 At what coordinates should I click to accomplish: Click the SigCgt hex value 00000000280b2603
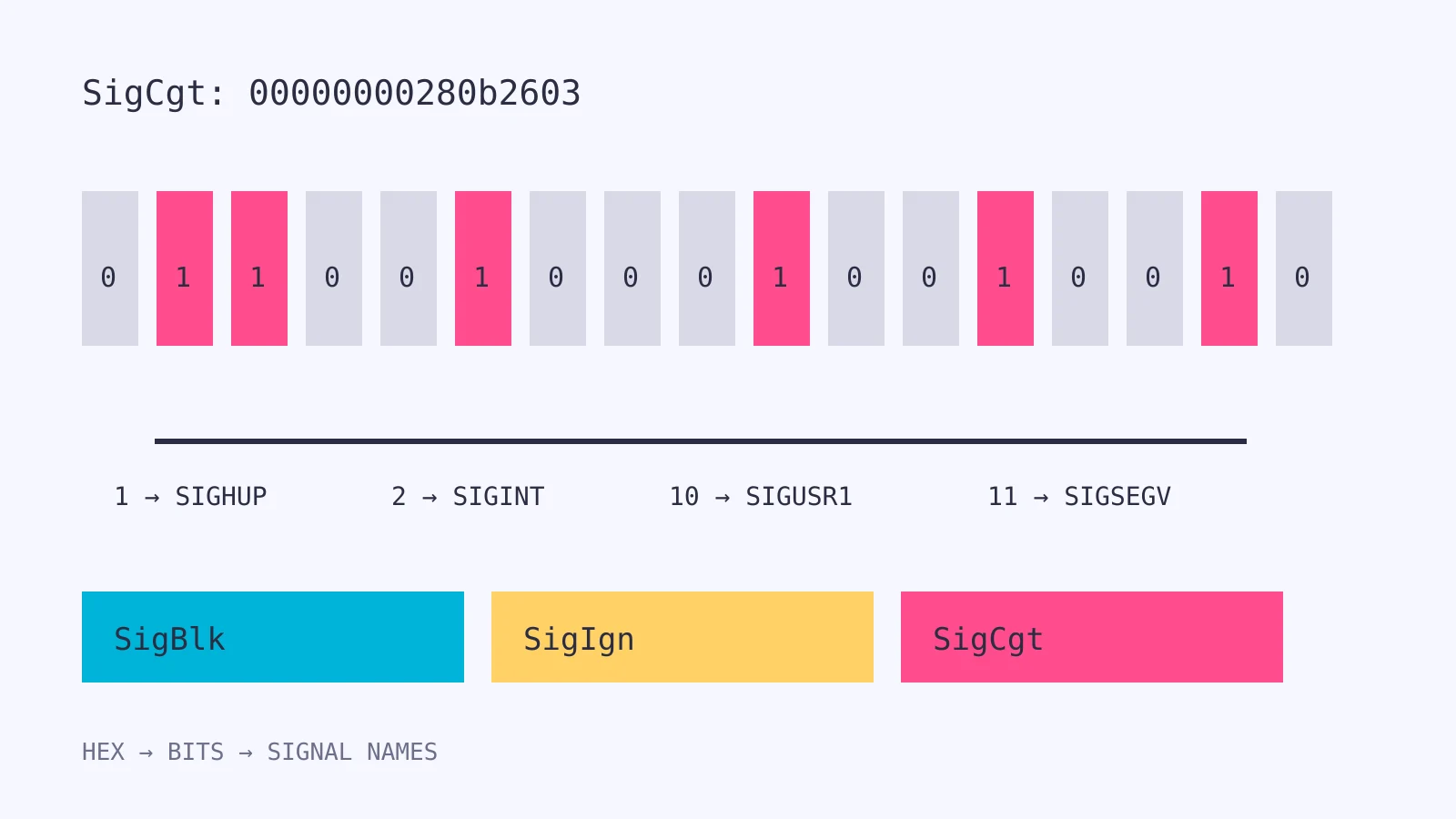coord(415,93)
